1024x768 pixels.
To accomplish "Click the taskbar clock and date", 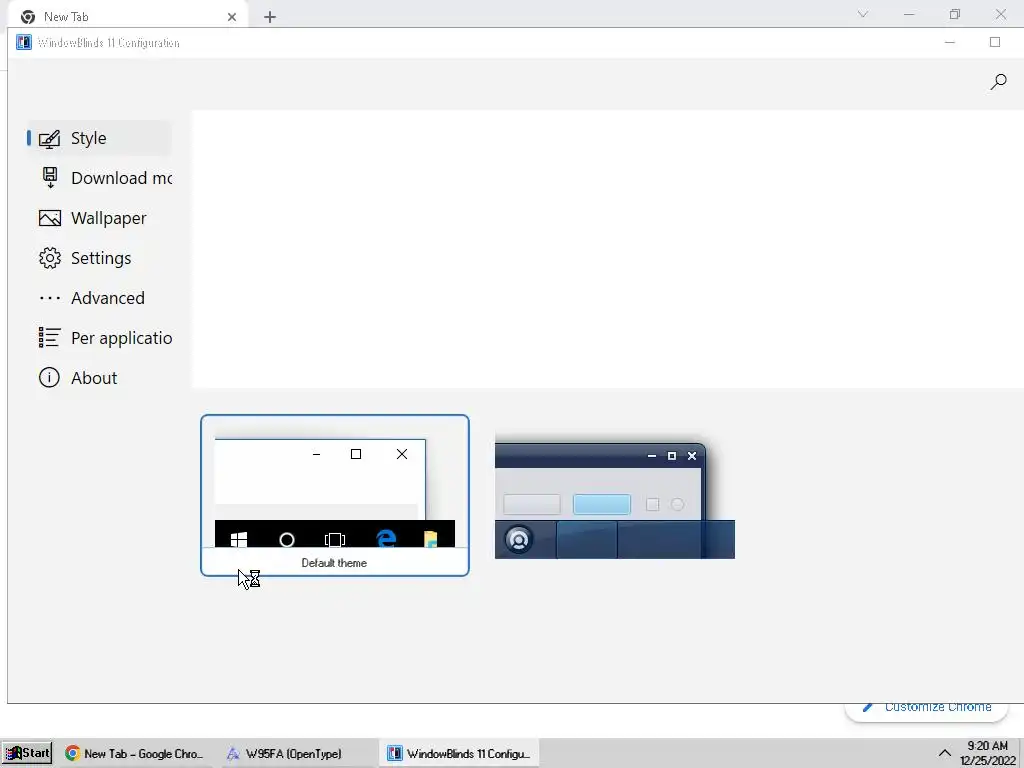I will pyautogui.click(x=988, y=753).
